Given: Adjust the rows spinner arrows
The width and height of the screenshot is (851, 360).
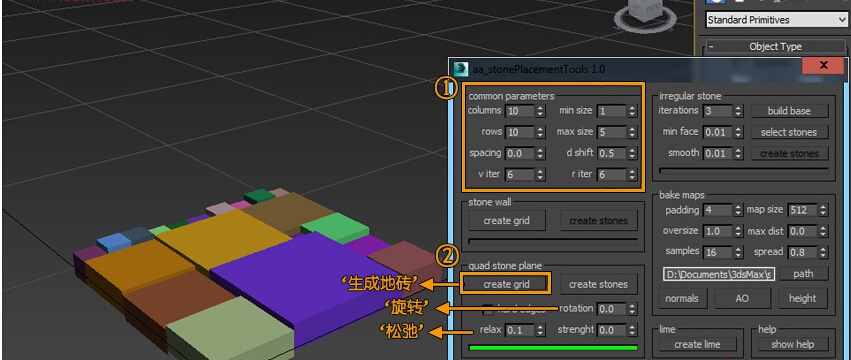Looking at the screenshot, I should point(540,132).
